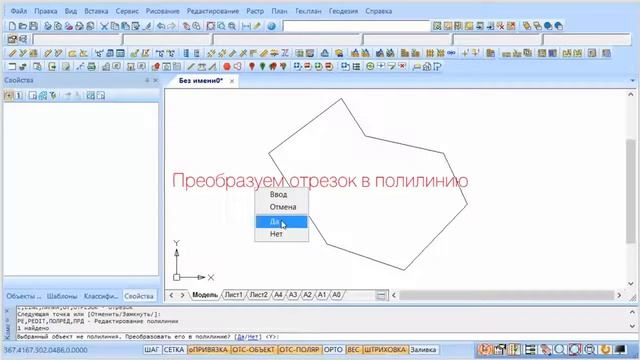Click the Cut scissors icon
640x360 pixels.
point(104,26)
